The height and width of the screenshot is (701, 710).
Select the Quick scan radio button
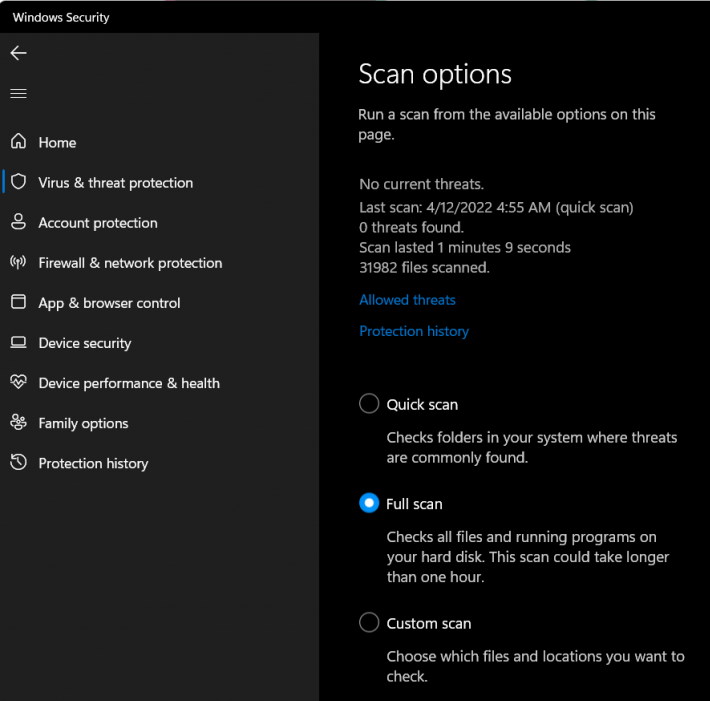point(369,403)
